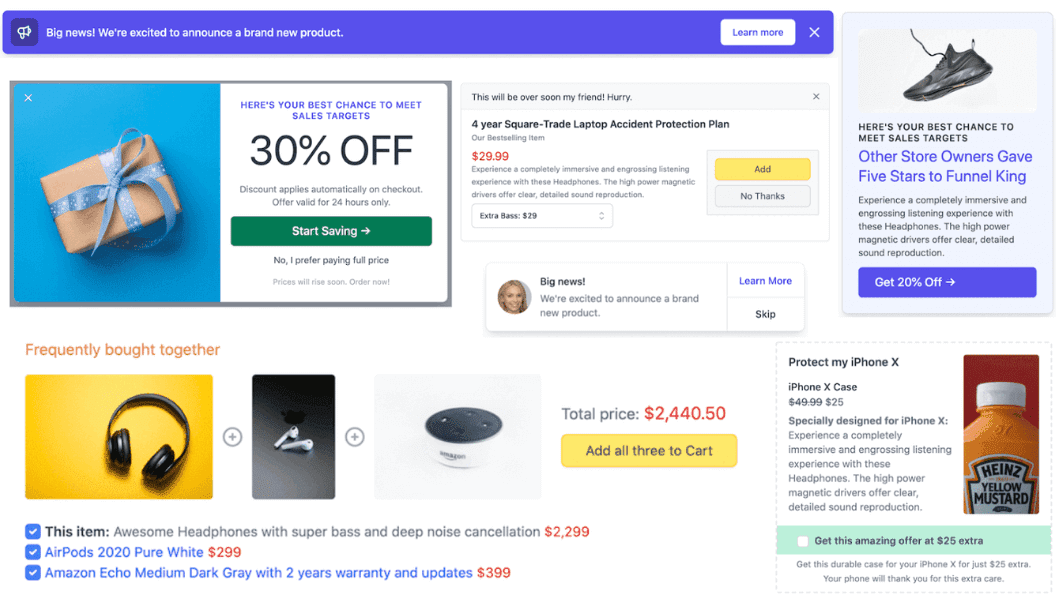1064x601 pixels.
Task: Click the plus icon between headphones and AirPods
Action: tap(232, 437)
